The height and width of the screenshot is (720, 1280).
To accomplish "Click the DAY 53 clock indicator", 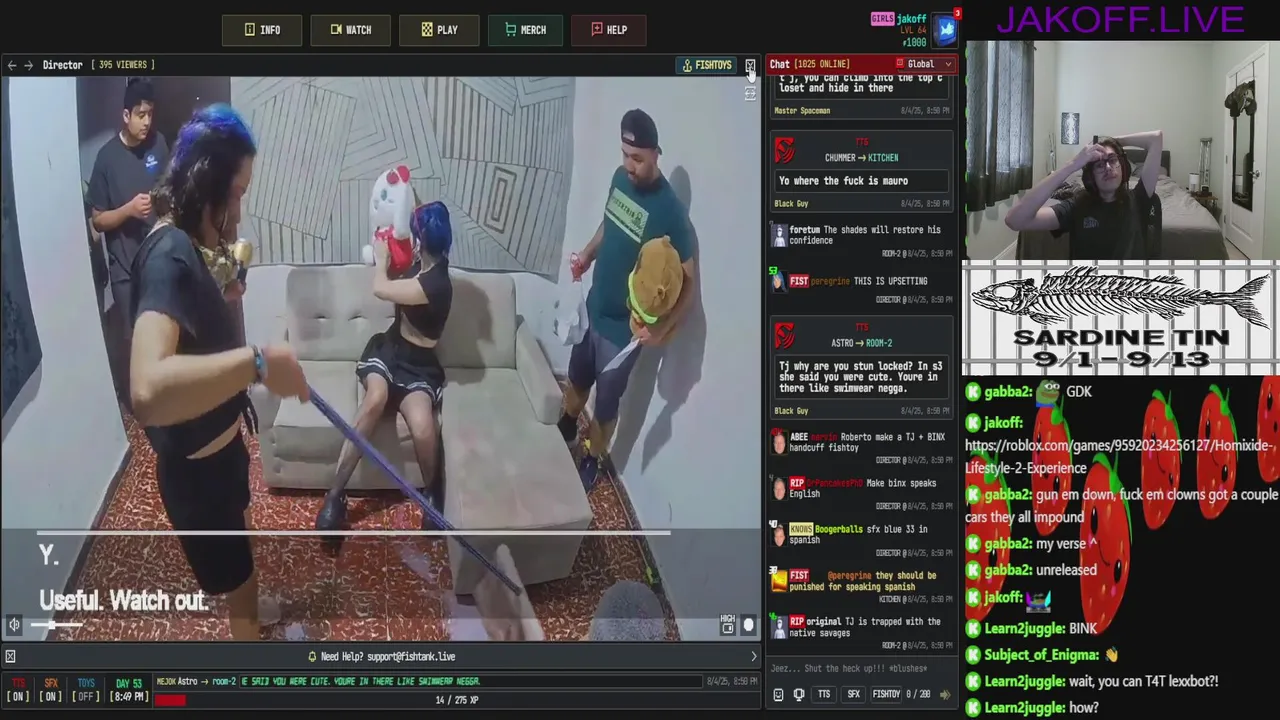I will tap(129, 690).
